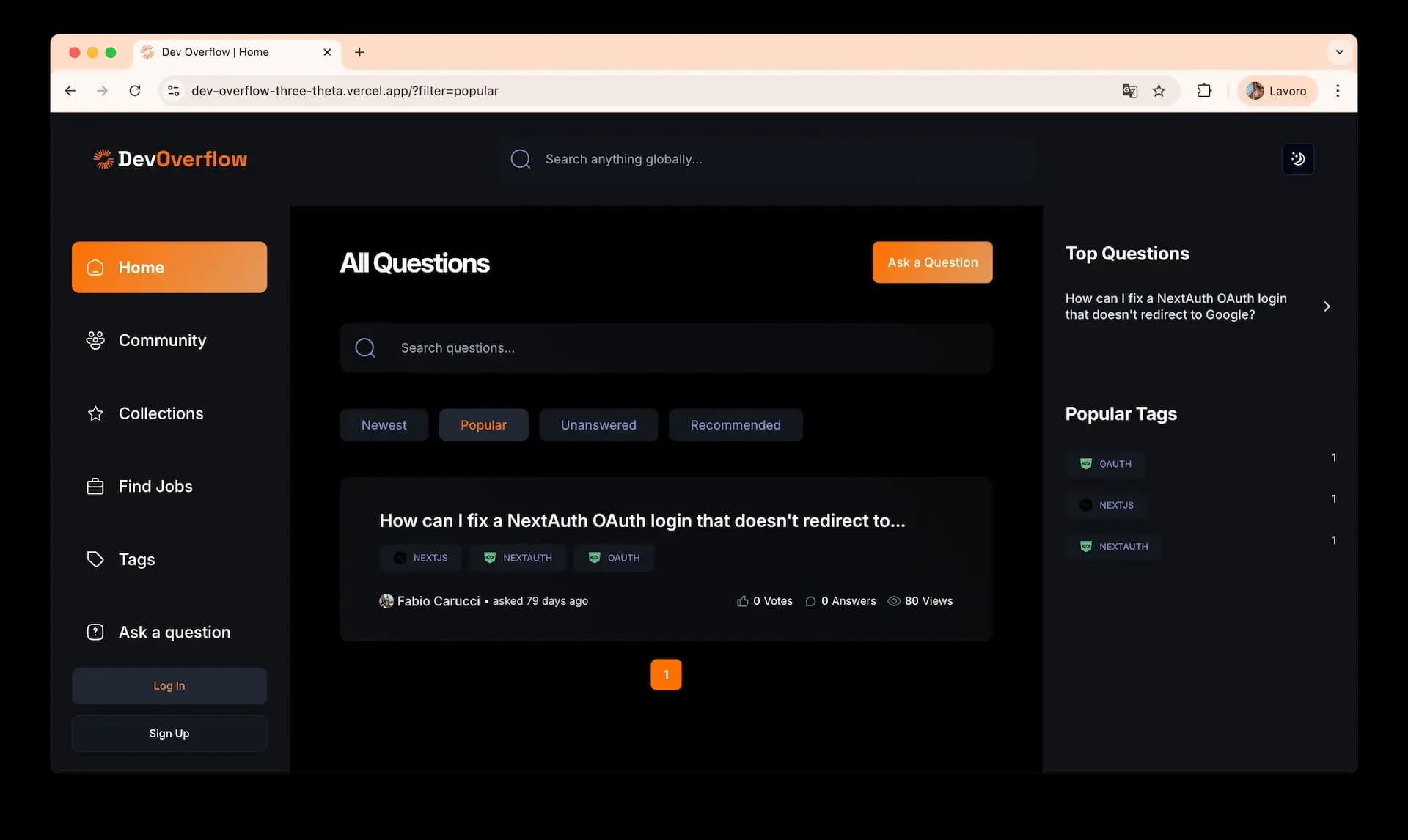Open the browser tab search dropdown
The image size is (1408, 840).
[1340, 52]
